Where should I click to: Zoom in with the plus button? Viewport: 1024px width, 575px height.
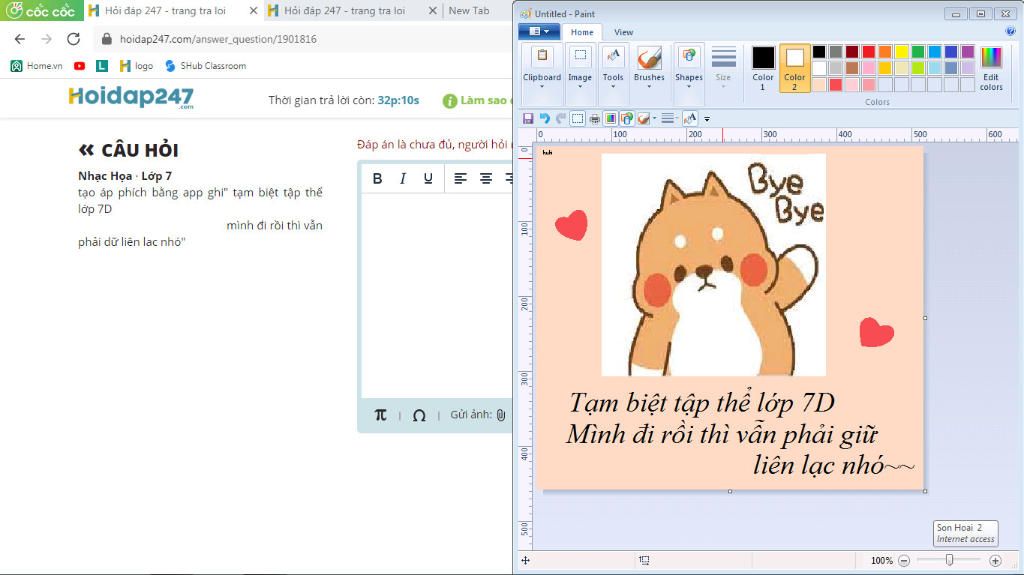point(995,561)
